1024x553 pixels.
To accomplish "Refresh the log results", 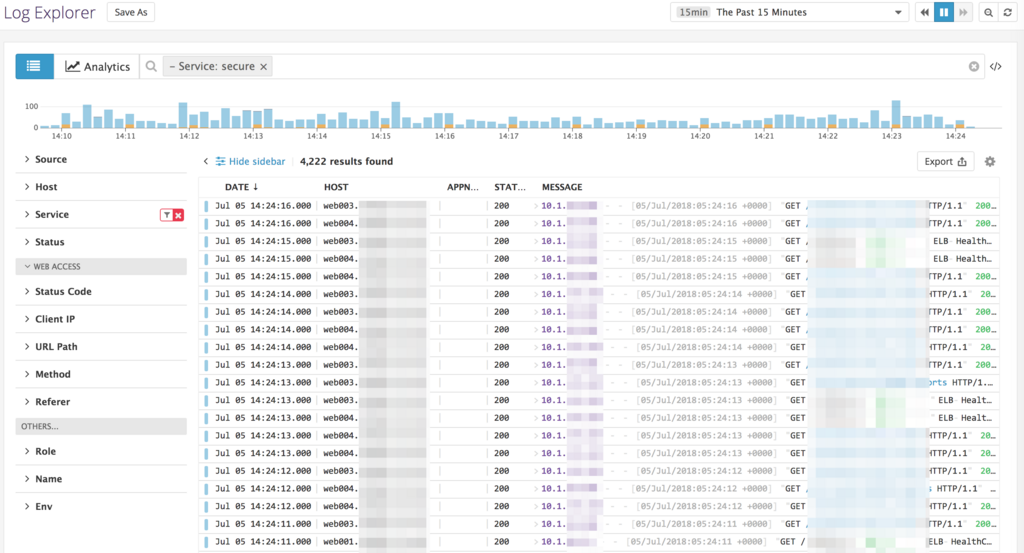I will click(1007, 12).
